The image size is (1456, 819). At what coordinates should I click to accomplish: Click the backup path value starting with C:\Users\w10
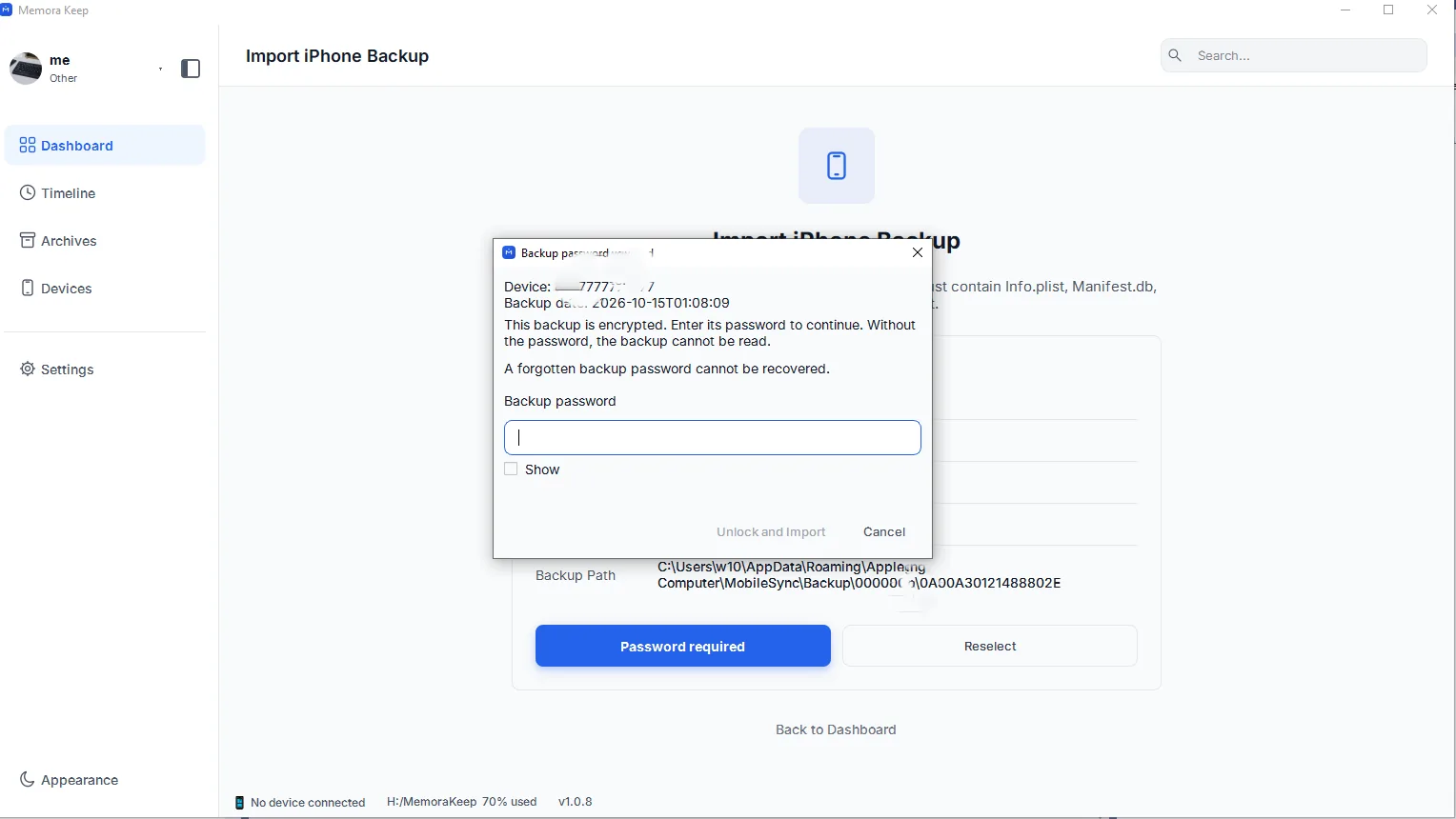859,575
